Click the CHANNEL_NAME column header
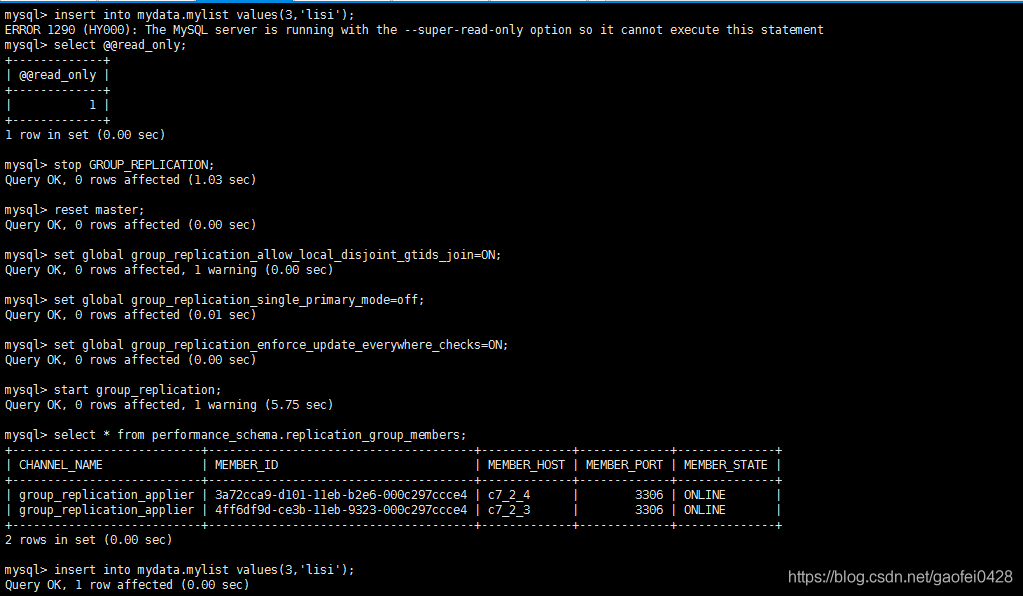Screen dimensions: 1023x596 [61, 465]
